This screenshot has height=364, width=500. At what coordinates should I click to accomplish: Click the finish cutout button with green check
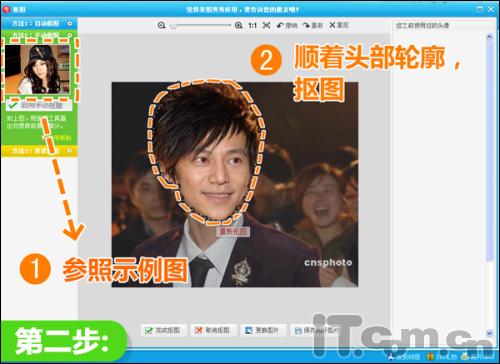click(163, 330)
